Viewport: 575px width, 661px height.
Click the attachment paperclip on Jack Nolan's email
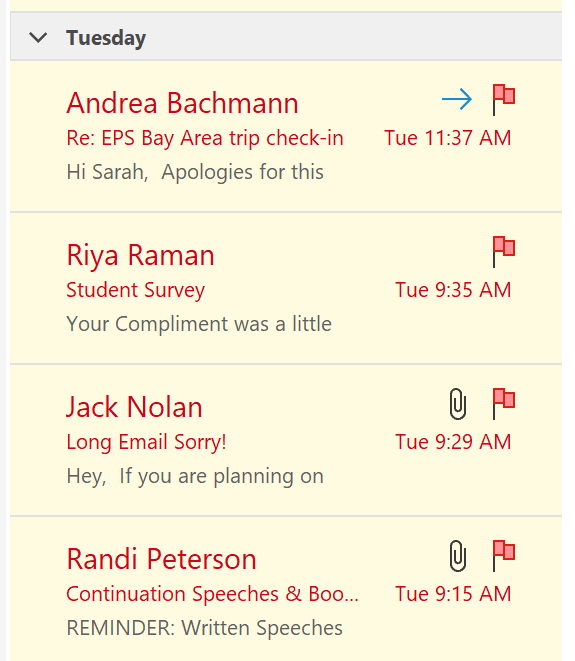tap(458, 404)
